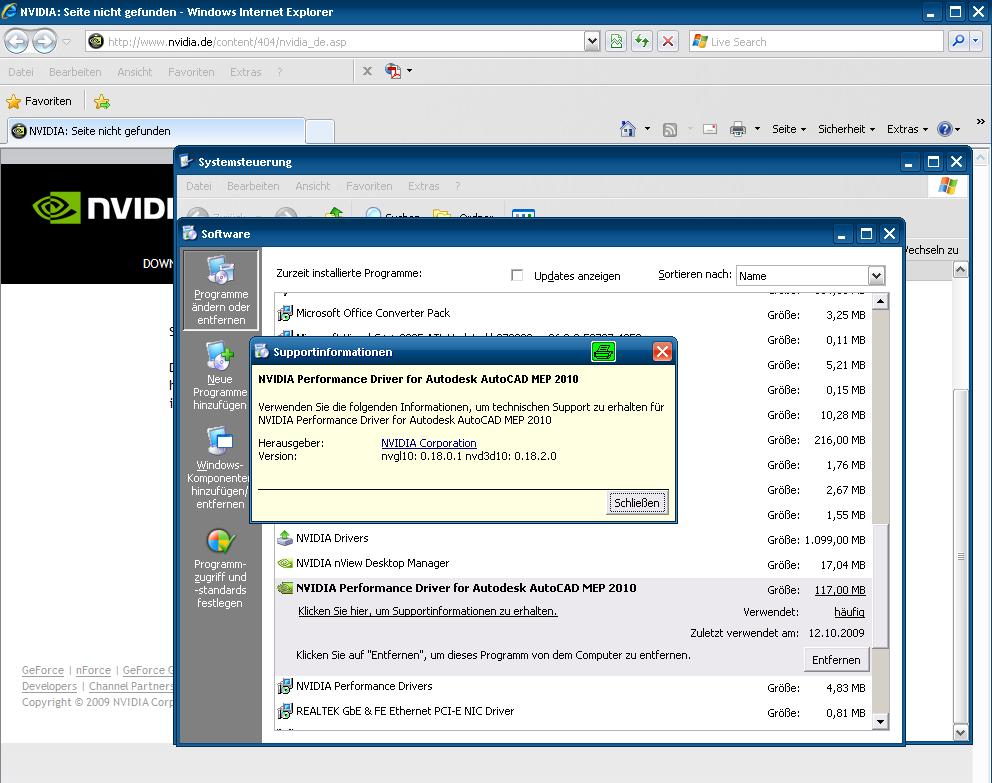Click the Read Mail envelope icon
Screen dimensions: 992x783
click(x=710, y=129)
